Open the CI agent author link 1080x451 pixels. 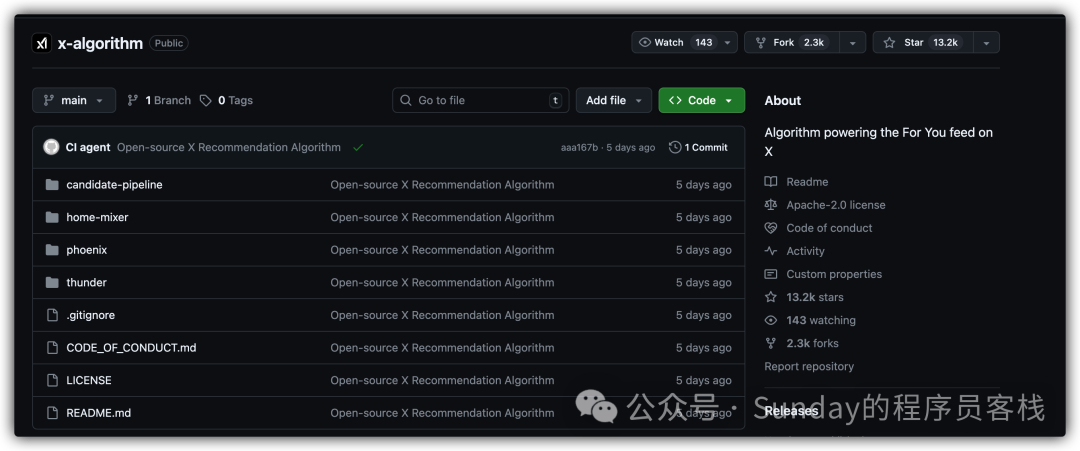87,147
